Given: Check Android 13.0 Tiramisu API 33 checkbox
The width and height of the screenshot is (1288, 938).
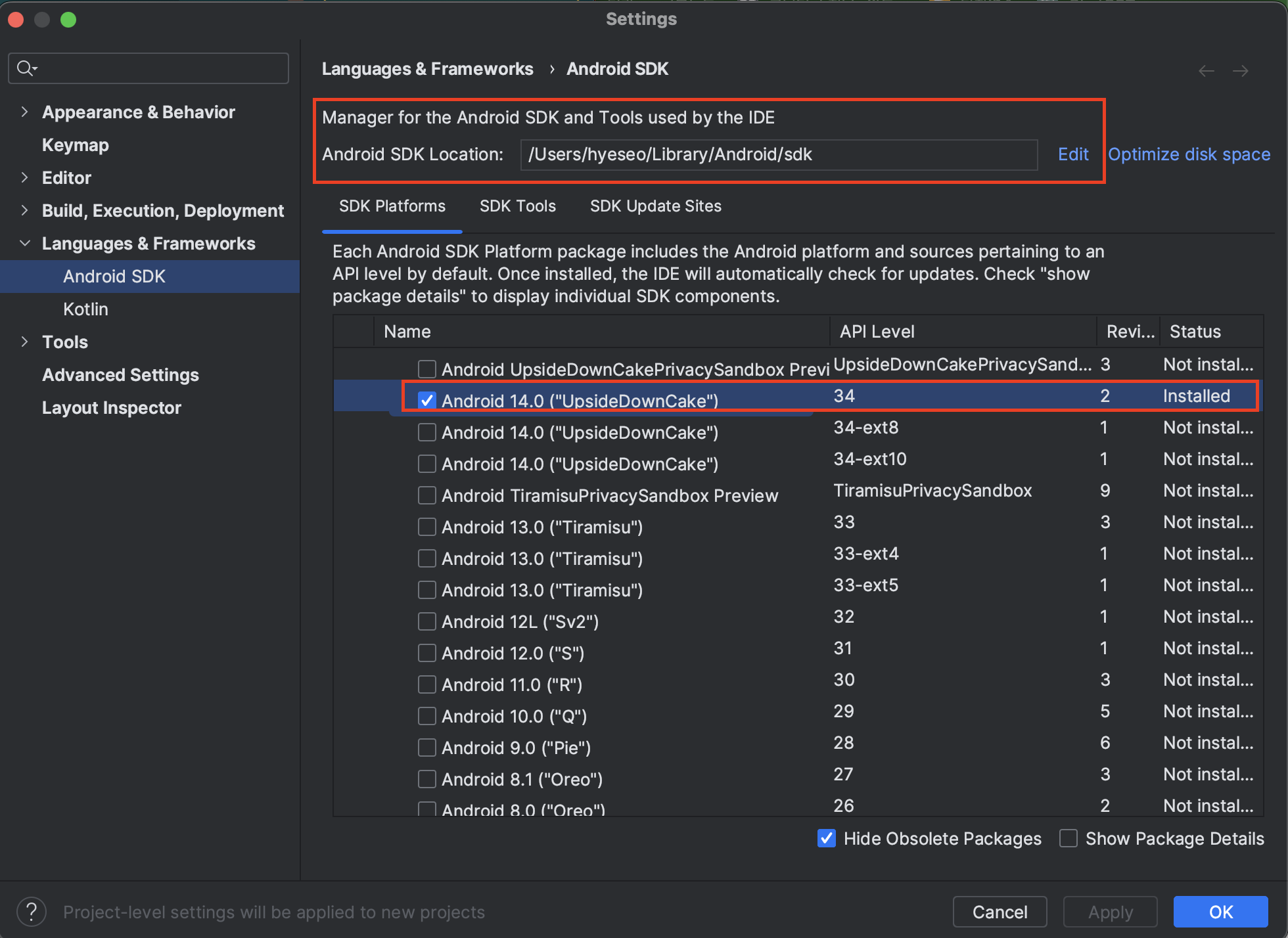Looking at the screenshot, I should coord(427,527).
